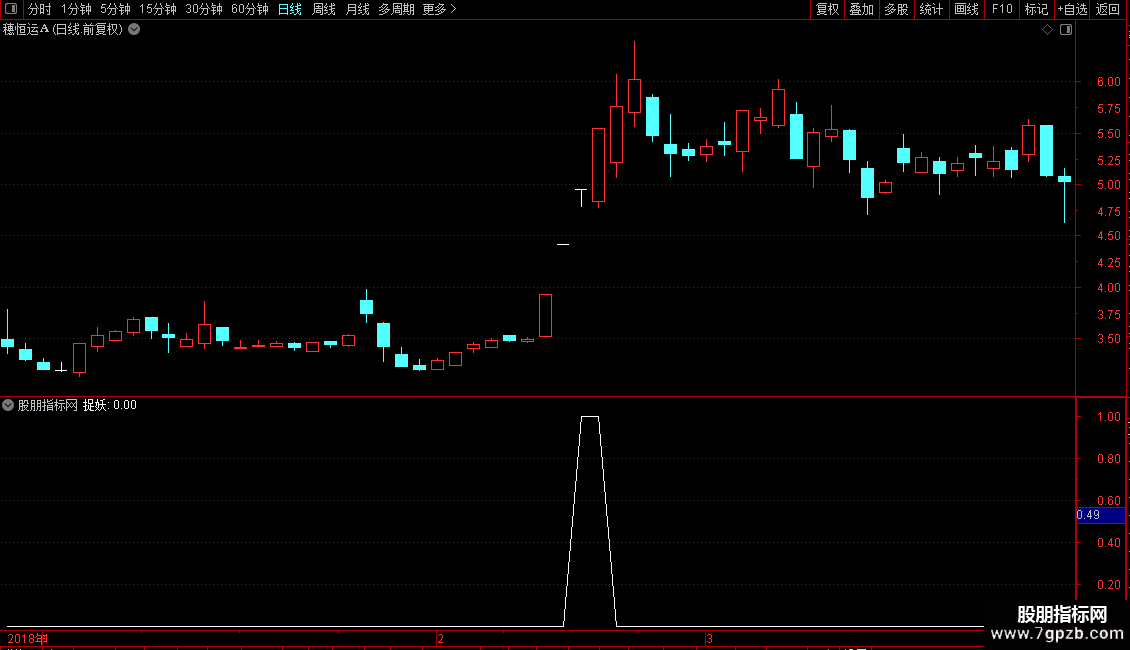Select the 15分钟 period tab

click(x=158, y=9)
